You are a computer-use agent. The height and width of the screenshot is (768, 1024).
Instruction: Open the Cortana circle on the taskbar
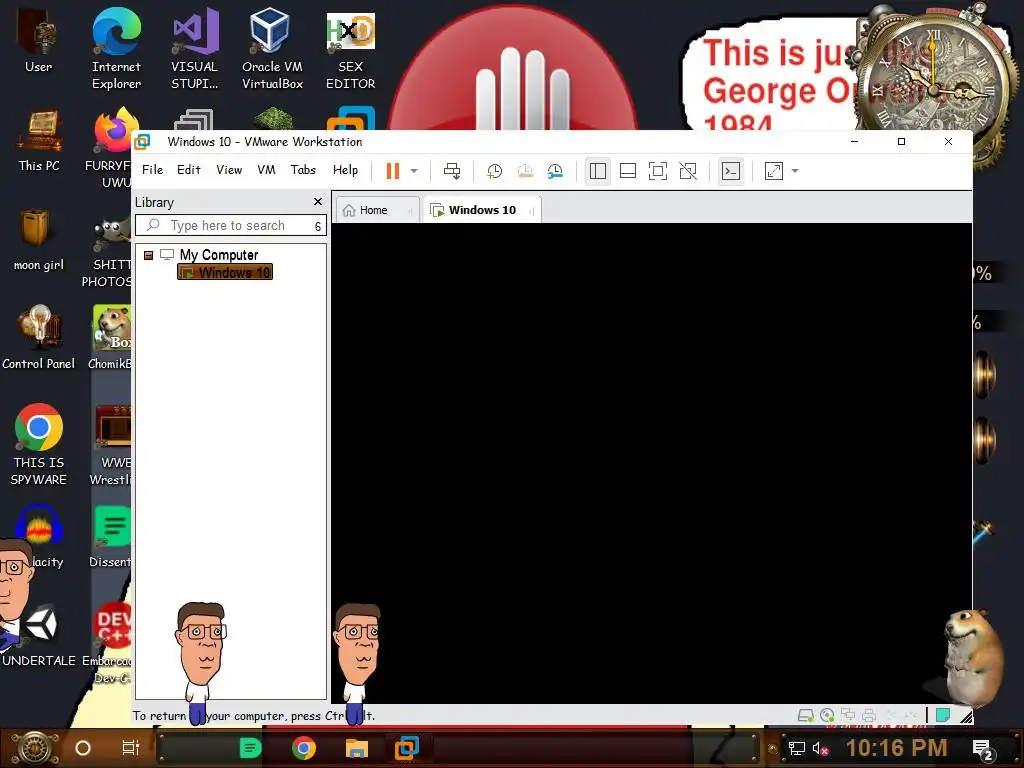83,748
